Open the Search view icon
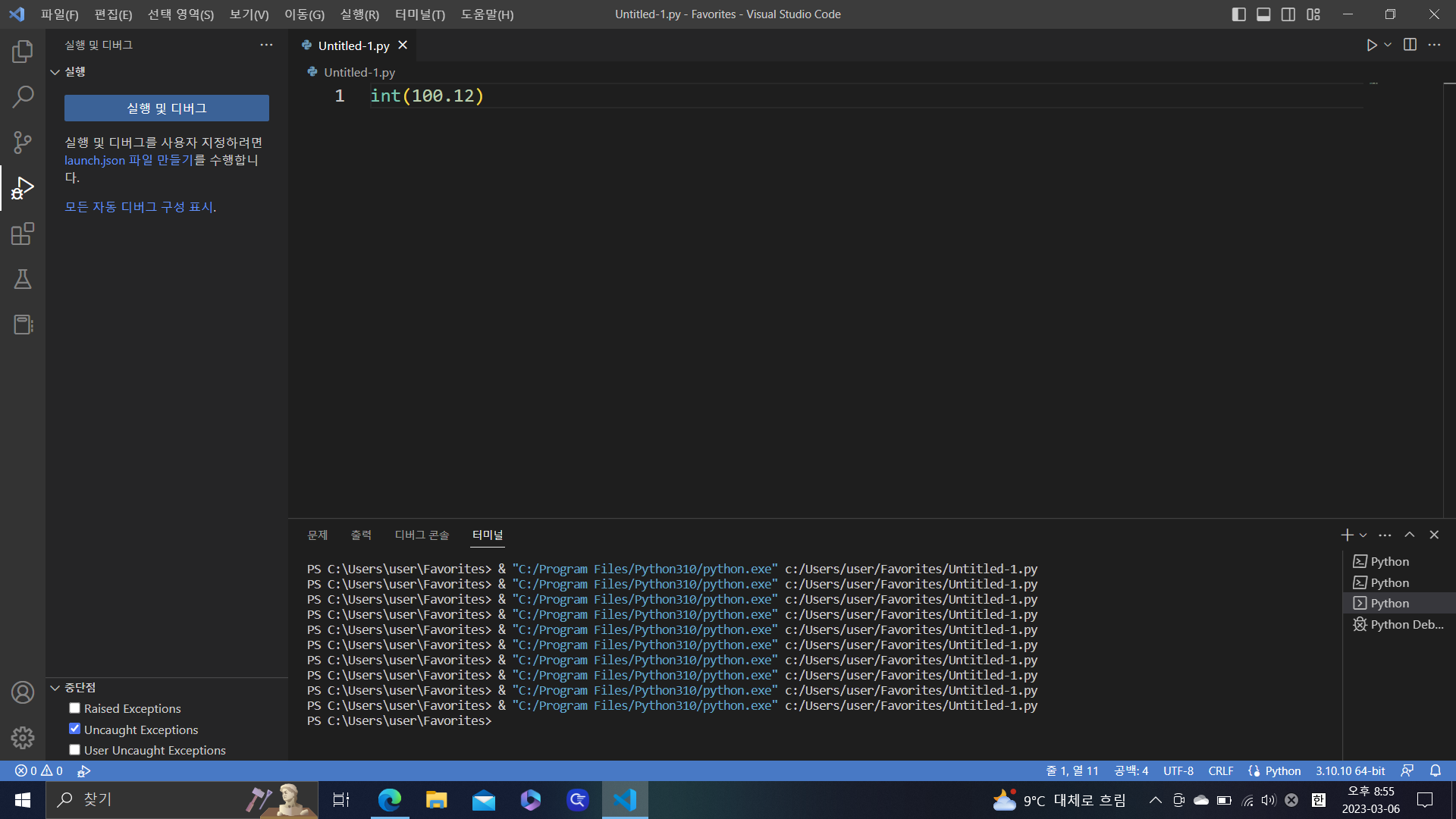The width and height of the screenshot is (1456, 819). (x=23, y=97)
